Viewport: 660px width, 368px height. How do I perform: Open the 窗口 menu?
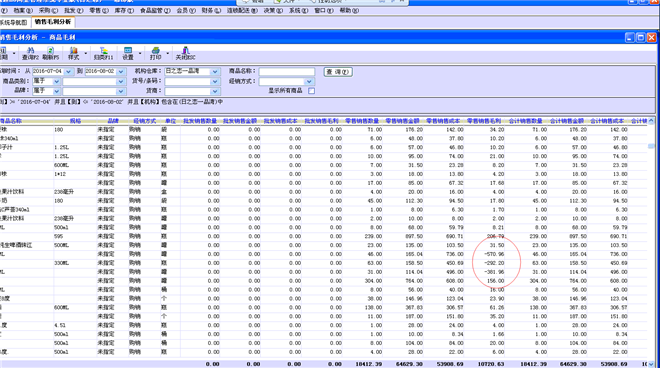click(x=323, y=11)
